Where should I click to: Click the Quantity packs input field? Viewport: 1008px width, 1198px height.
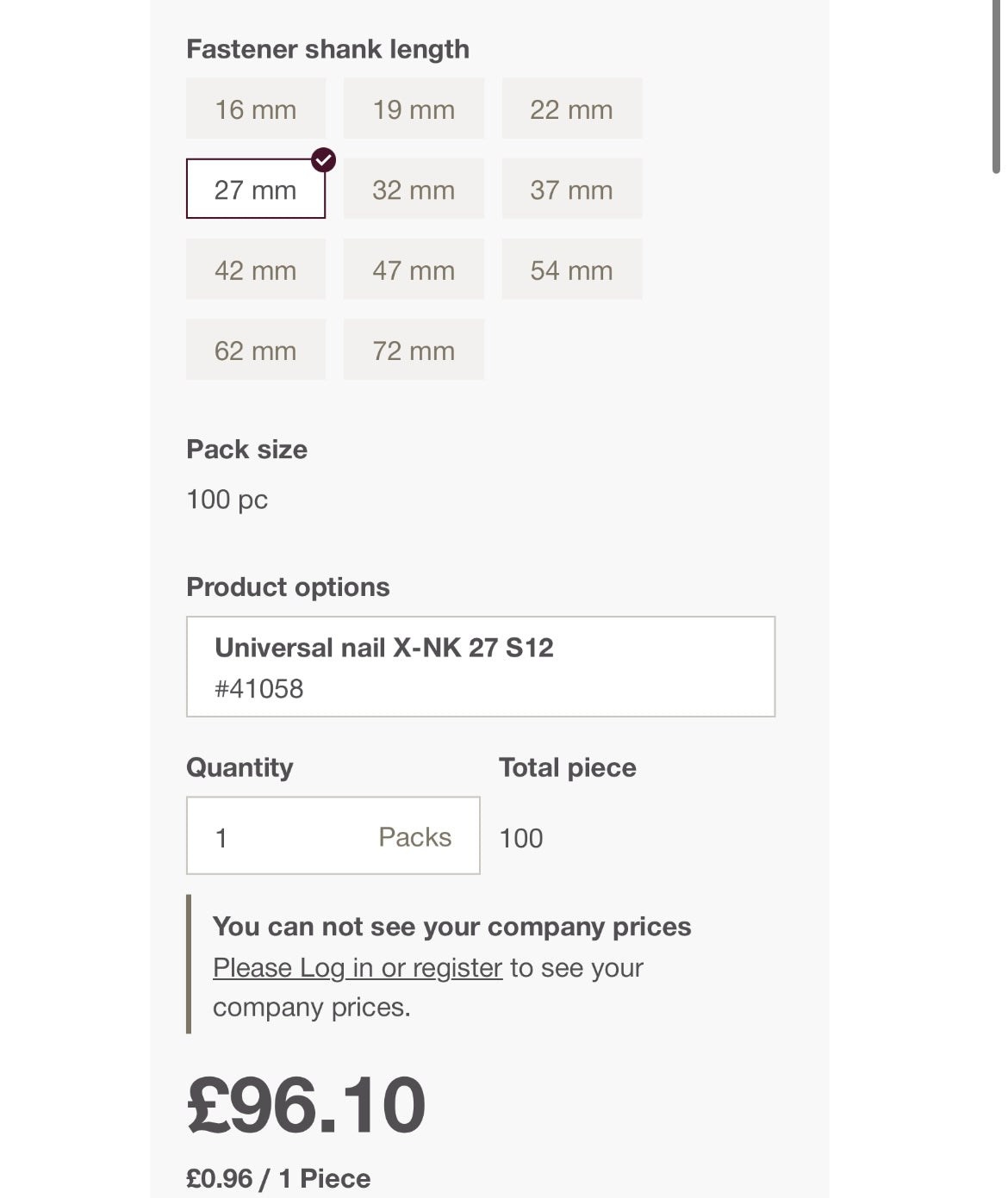pos(284,836)
